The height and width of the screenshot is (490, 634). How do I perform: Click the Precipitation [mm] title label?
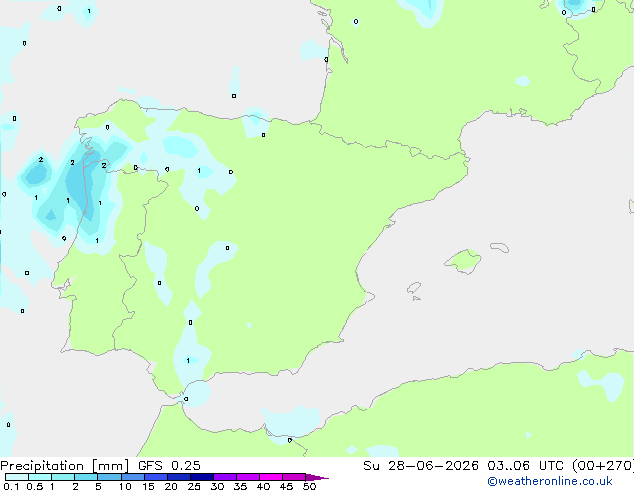point(64,466)
